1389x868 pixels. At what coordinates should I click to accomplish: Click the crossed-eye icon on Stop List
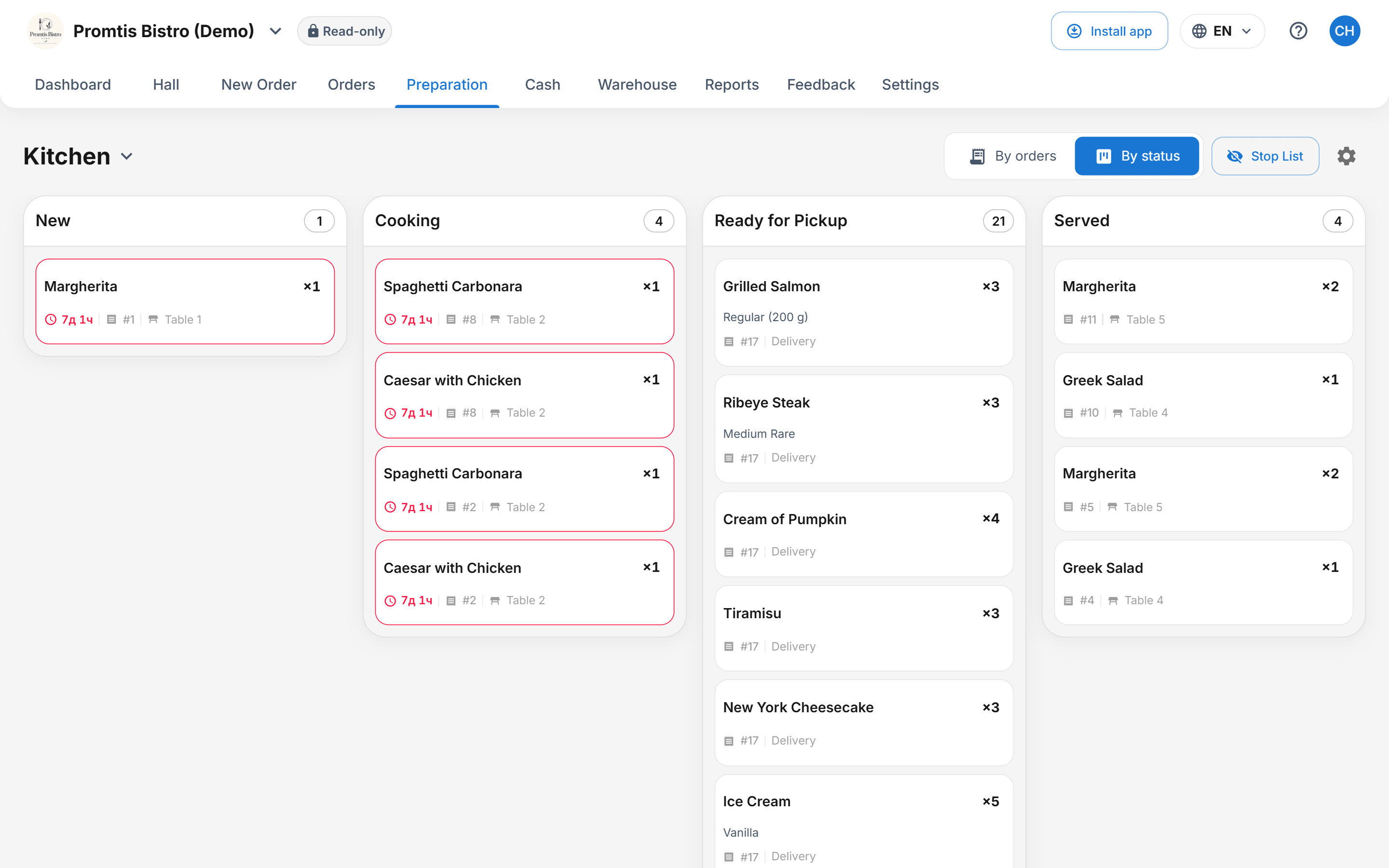click(1235, 156)
